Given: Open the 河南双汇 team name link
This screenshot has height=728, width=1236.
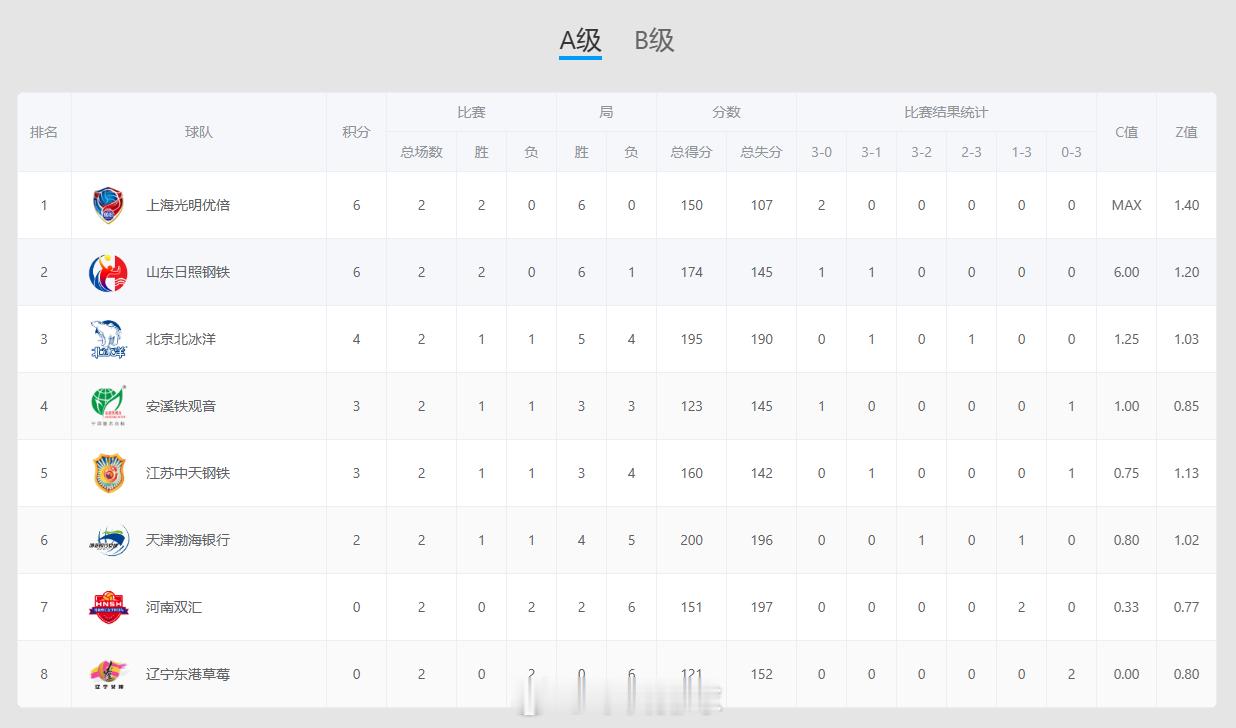Looking at the screenshot, I should [x=174, y=607].
